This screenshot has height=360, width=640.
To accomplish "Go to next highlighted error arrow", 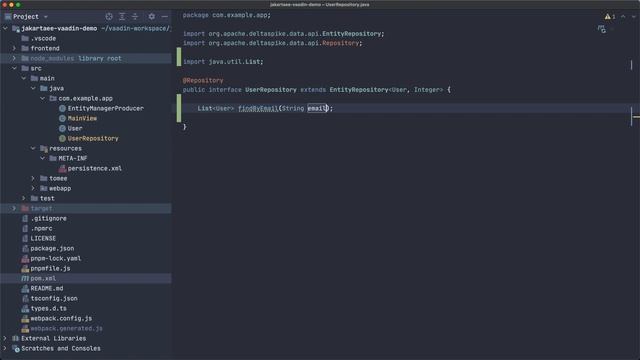I will [x=633, y=16].
